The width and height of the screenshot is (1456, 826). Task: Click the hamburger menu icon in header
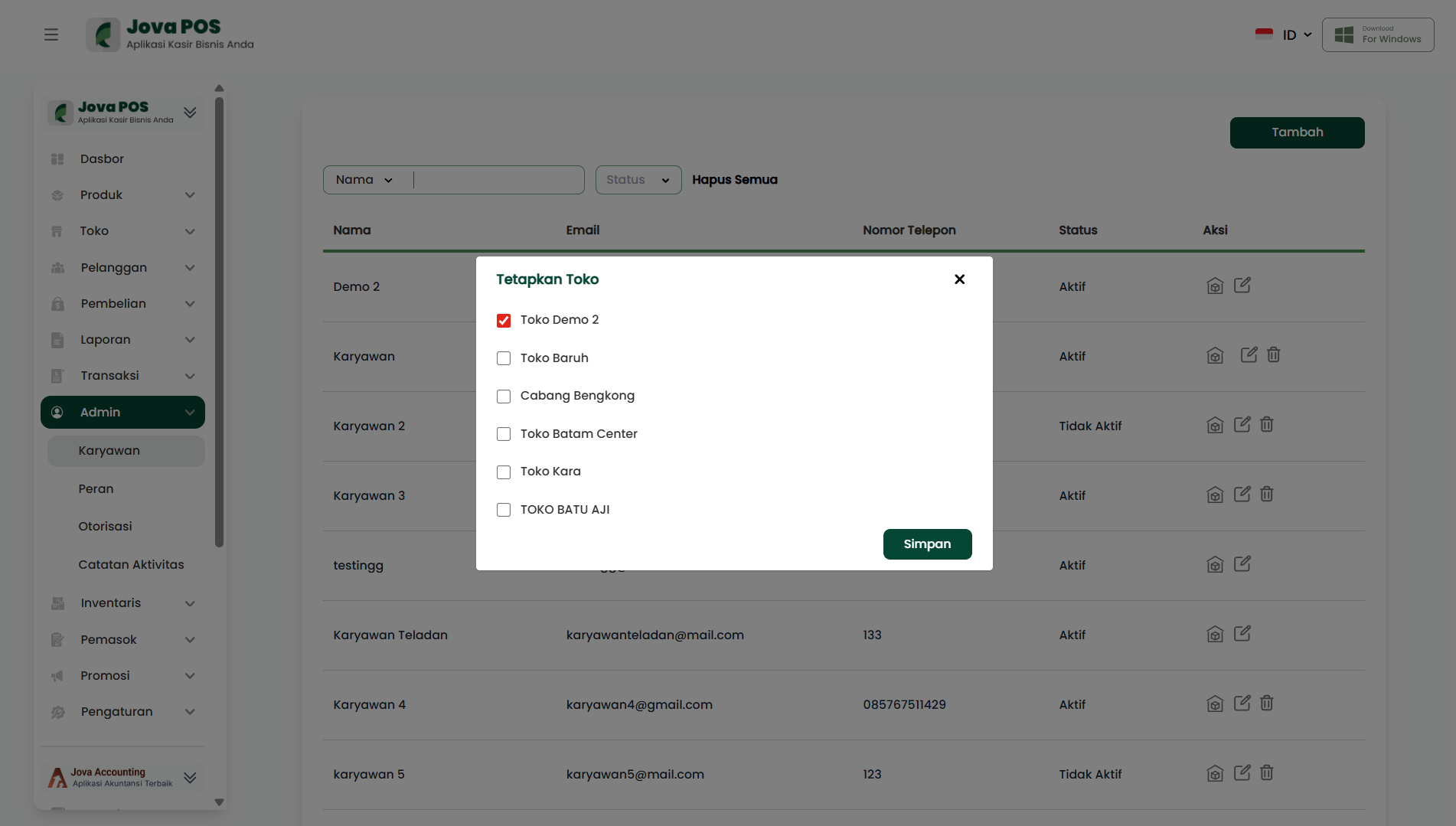(x=51, y=34)
